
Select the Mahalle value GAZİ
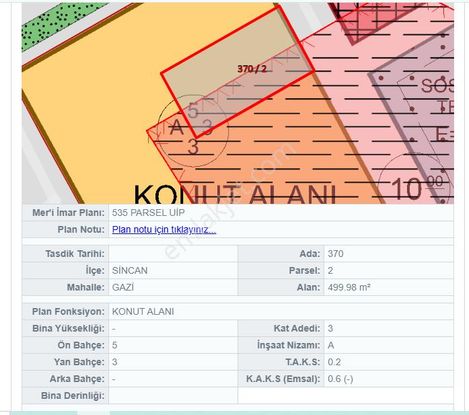point(123,287)
